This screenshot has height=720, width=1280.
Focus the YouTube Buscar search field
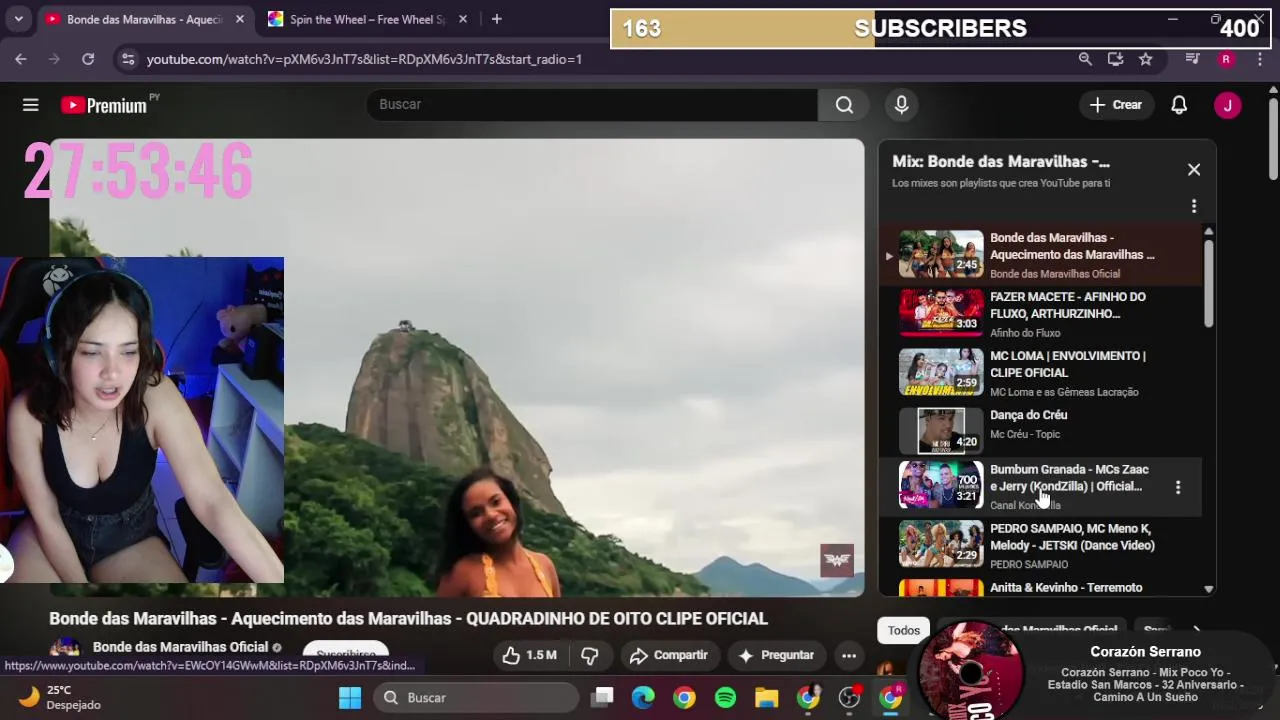pyautogui.click(x=592, y=105)
